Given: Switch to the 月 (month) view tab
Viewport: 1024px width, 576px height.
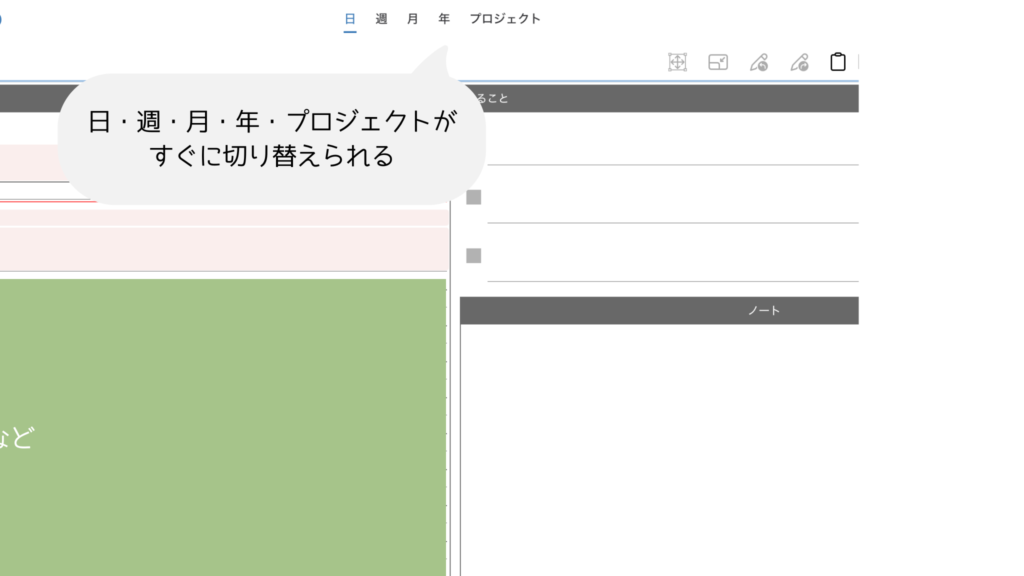Looking at the screenshot, I should (x=411, y=17).
